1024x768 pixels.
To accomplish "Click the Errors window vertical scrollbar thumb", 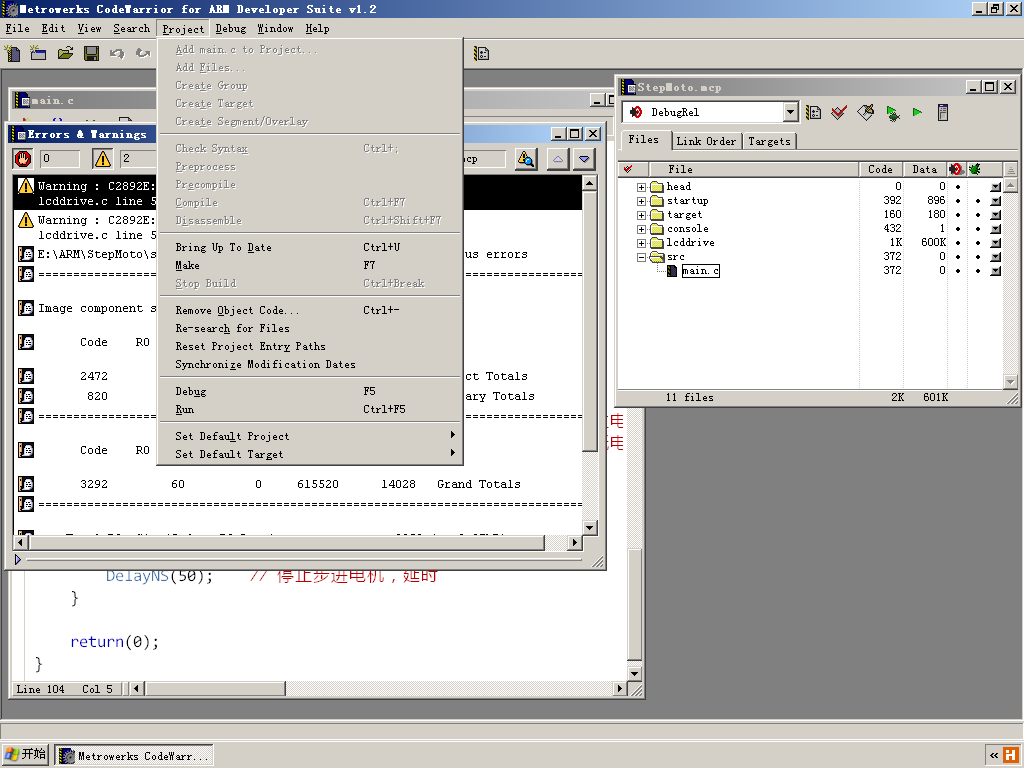I will [x=590, y=321].
